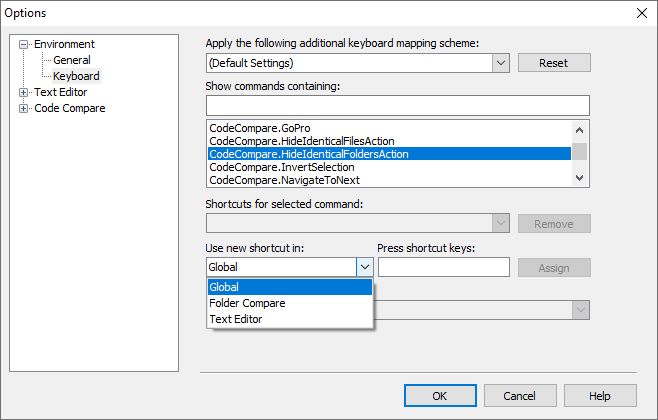Toggle the Use new shortcut in dropdown arrow
This screenshot has height=420, width=658.
[365, 267]
